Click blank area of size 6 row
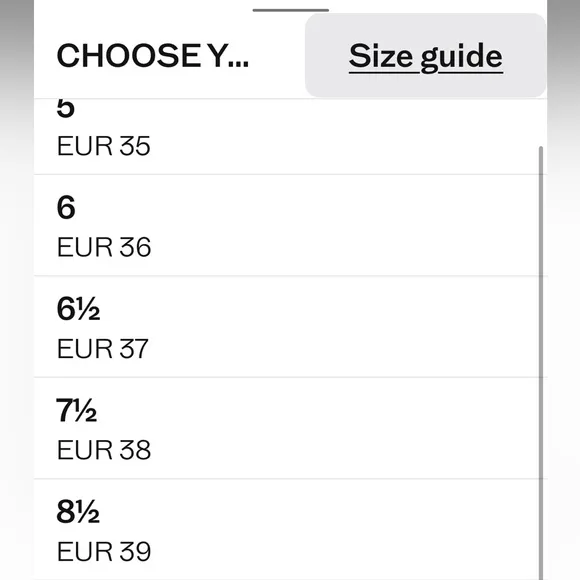This screenshot has width=580, height=580. [333, 225]
